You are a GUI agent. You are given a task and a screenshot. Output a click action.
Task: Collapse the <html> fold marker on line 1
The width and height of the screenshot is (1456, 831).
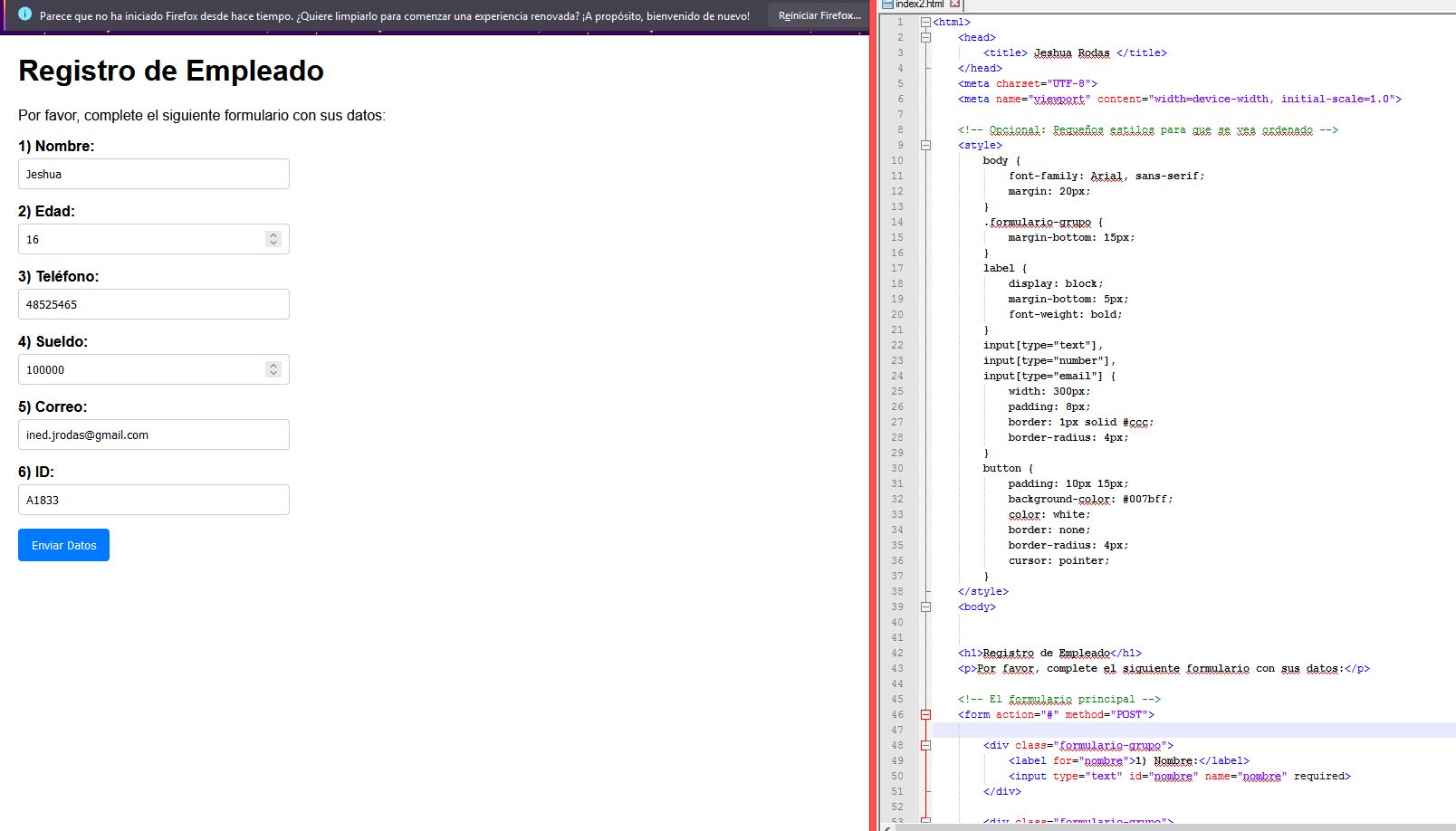click(x=925, y=22)
